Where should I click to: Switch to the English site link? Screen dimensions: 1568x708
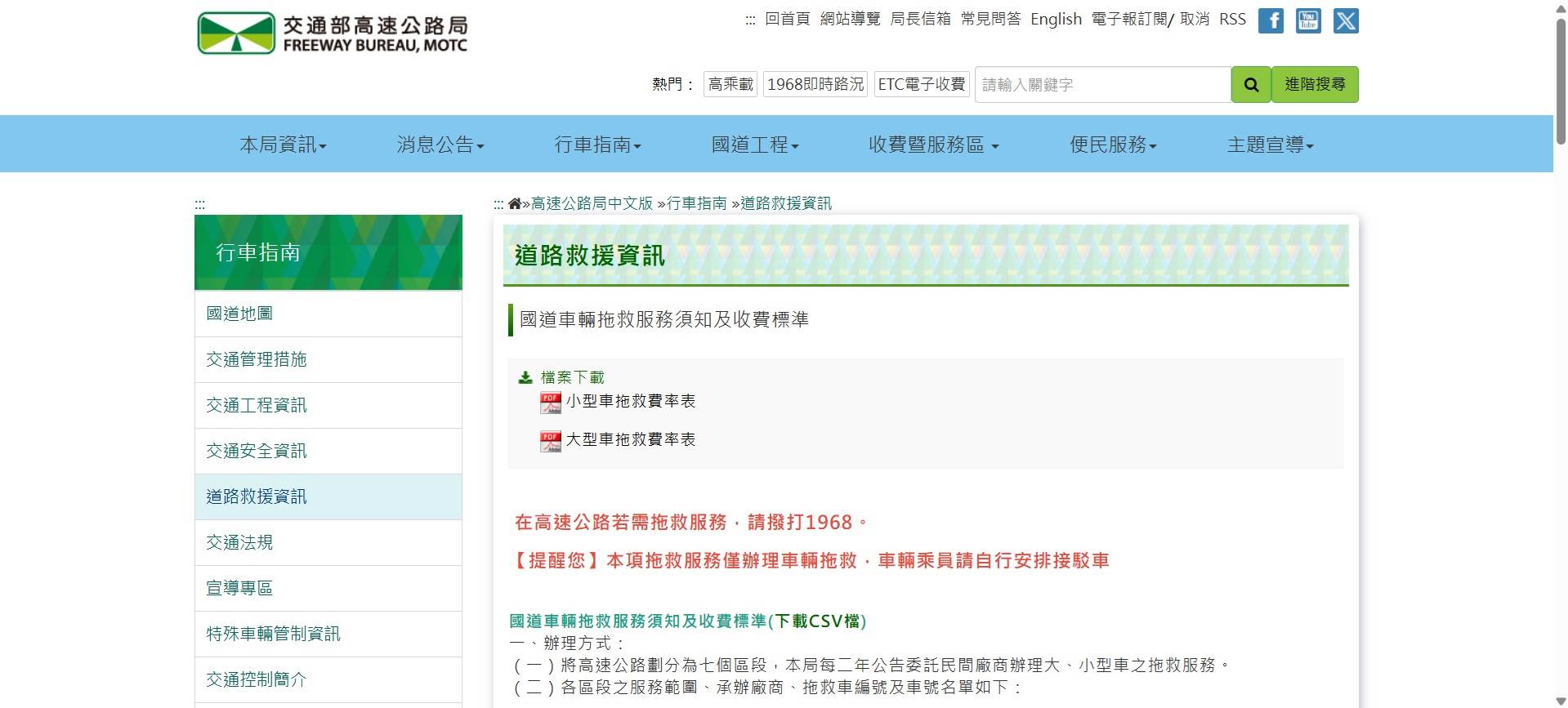1056,20
